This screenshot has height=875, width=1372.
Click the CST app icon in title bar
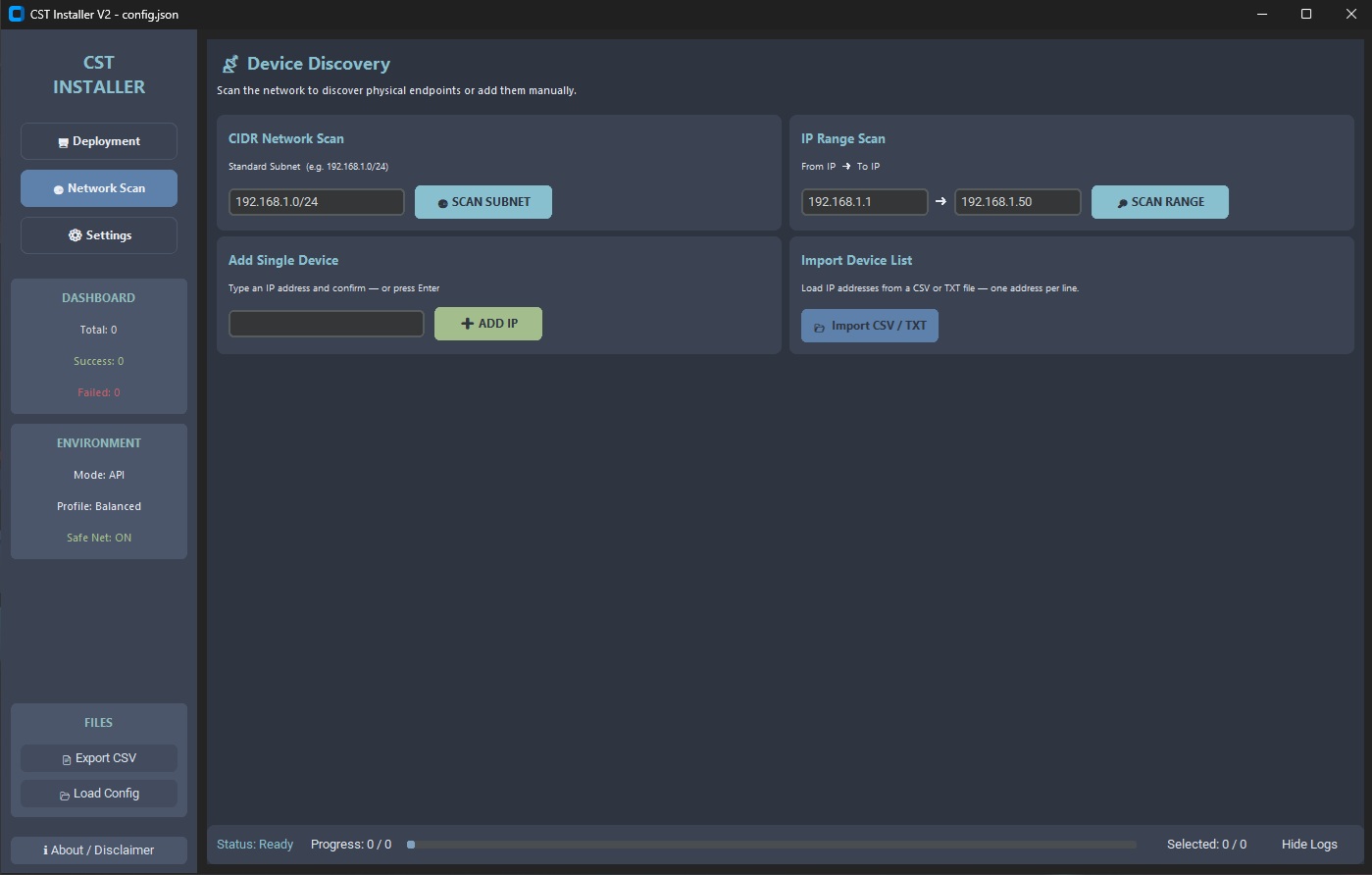16,14
